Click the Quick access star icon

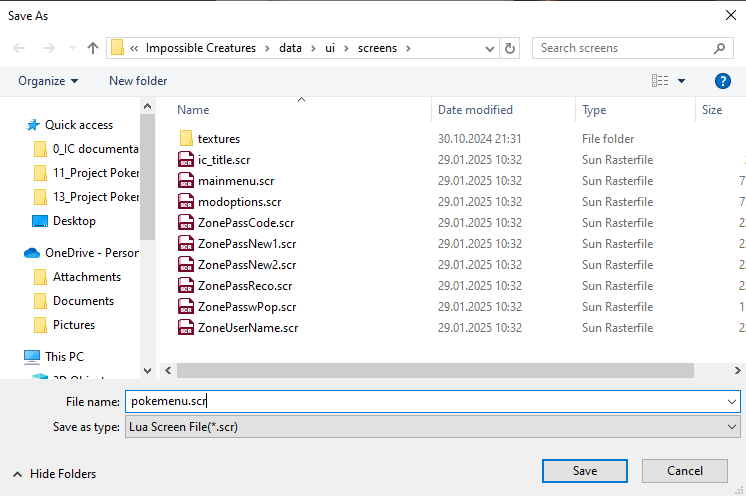point(33,125)
